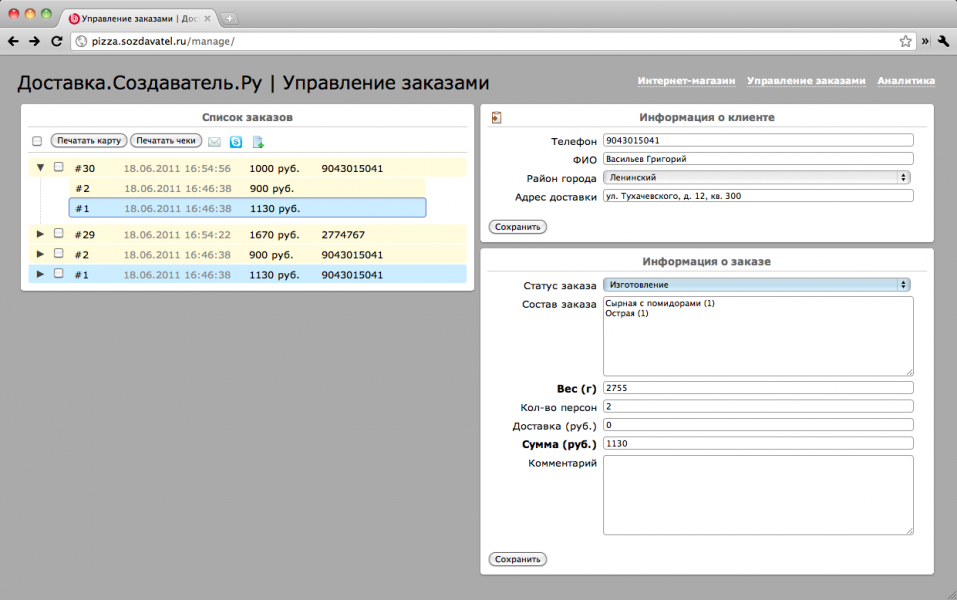Click into the Комментарий text area
957x600 pixels.
[x=757, y=495]
